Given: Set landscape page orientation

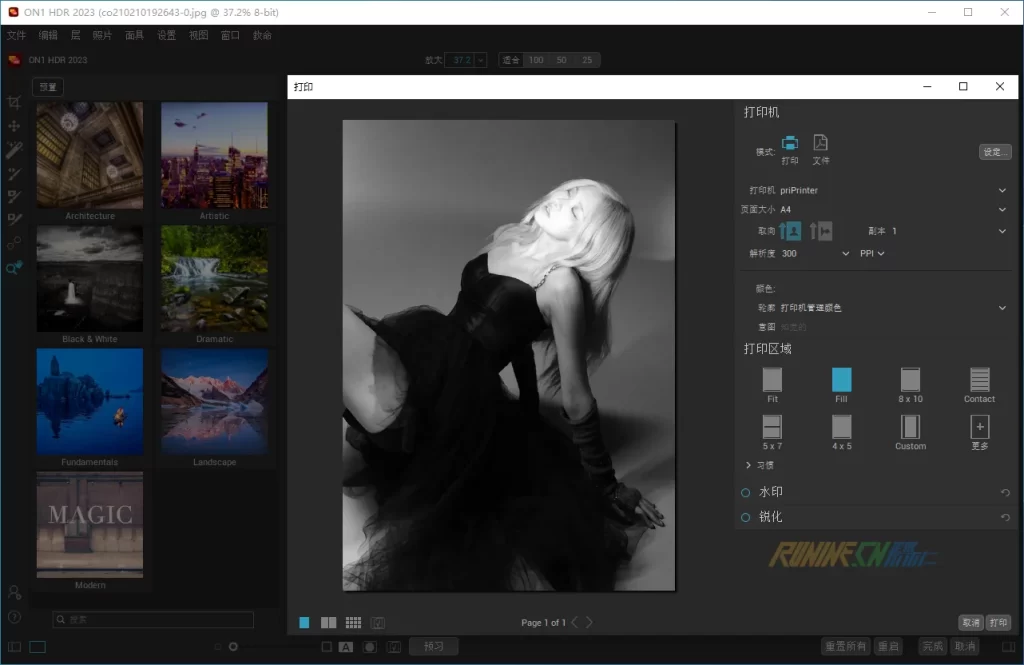Looking at the screenshot, I should click(x=821, y=231).
